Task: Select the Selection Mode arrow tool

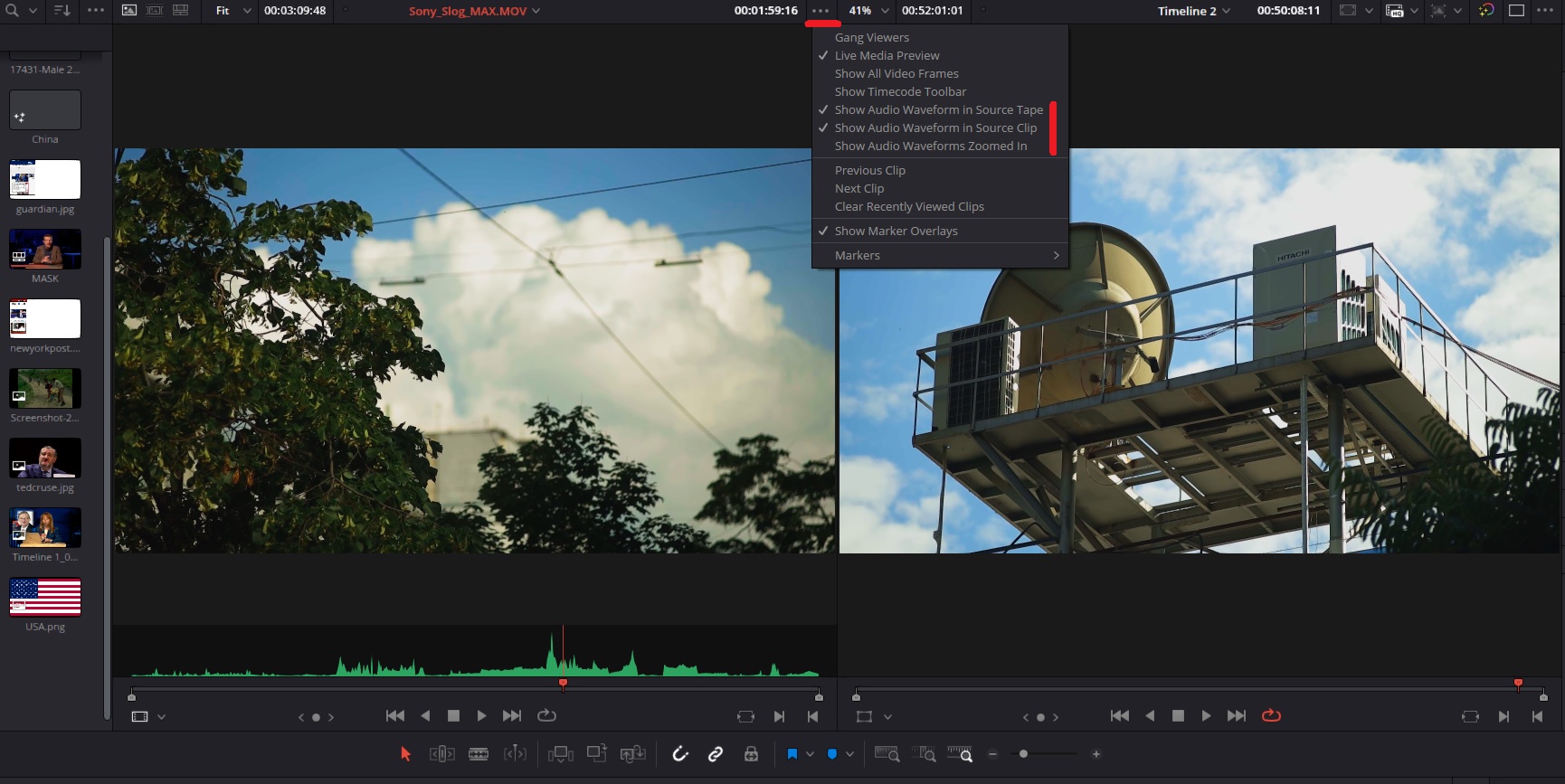Action: (x=405, y=754)
